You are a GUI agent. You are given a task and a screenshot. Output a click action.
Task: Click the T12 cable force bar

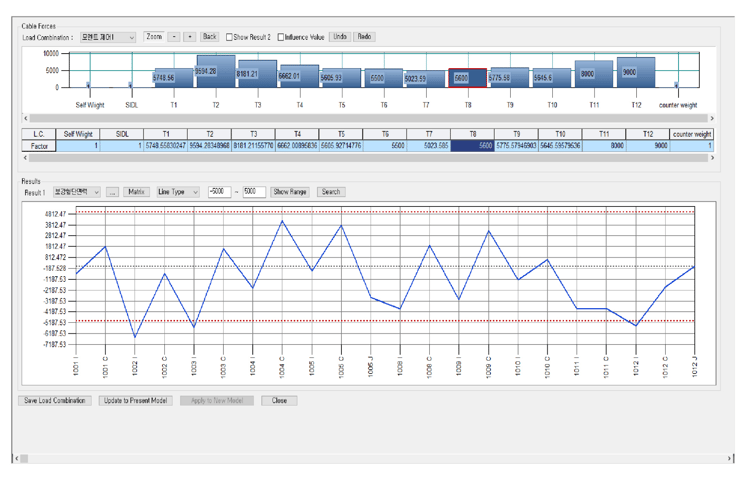636,72
